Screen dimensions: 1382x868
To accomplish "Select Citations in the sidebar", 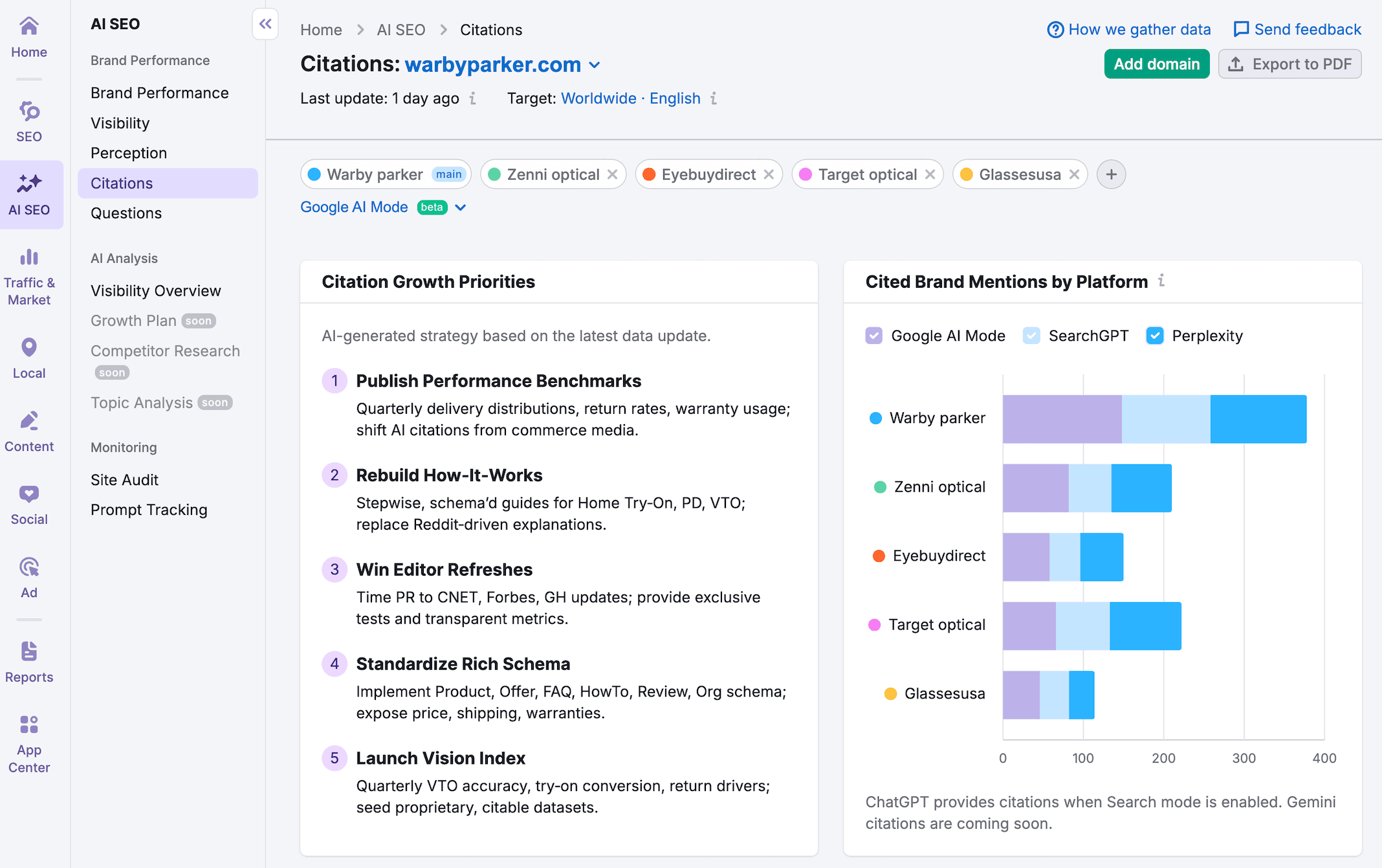I will (168, 183).
